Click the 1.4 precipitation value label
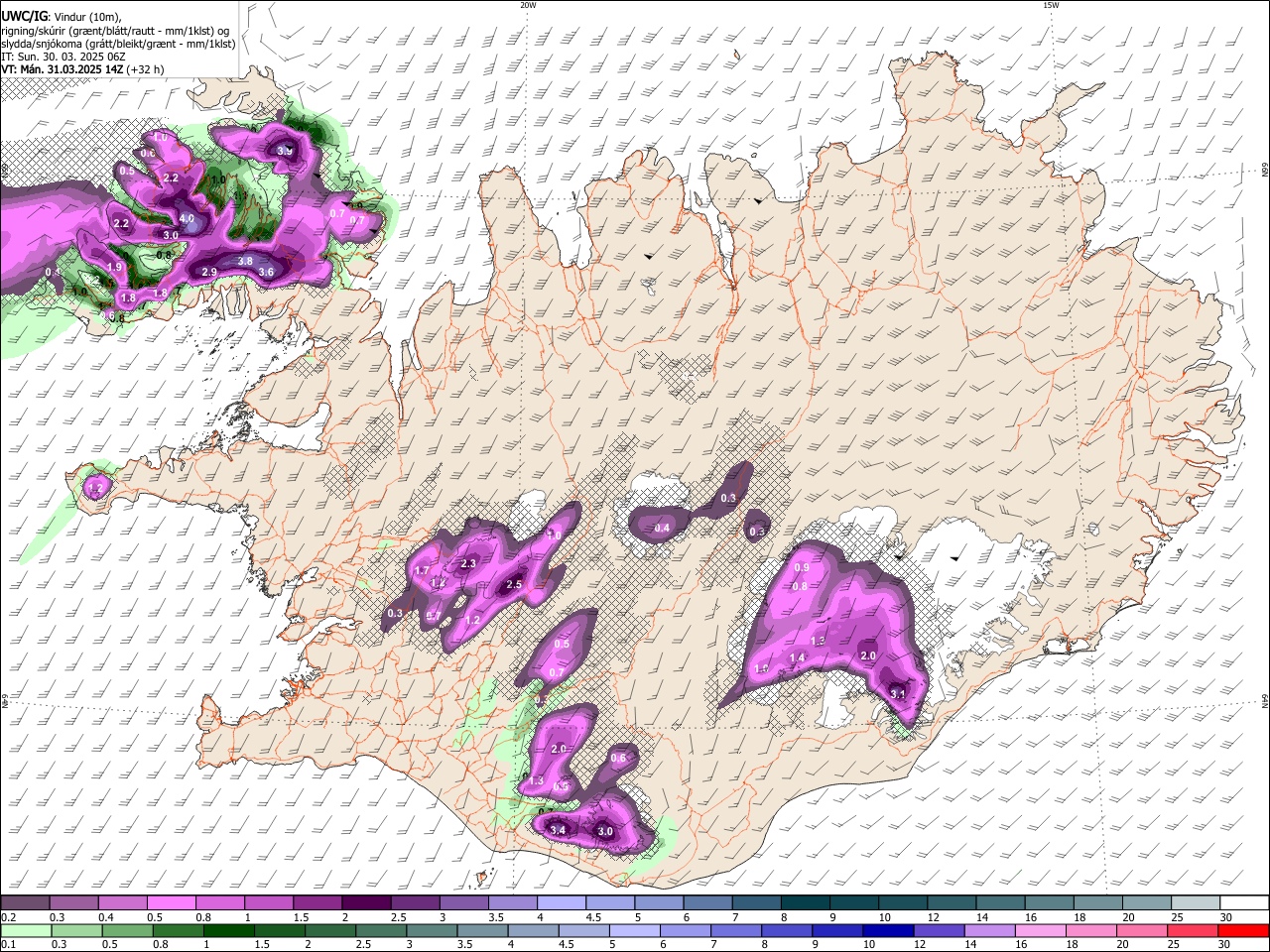The width and height of the screenshot is (1270, 952). (x=797, y=658)
